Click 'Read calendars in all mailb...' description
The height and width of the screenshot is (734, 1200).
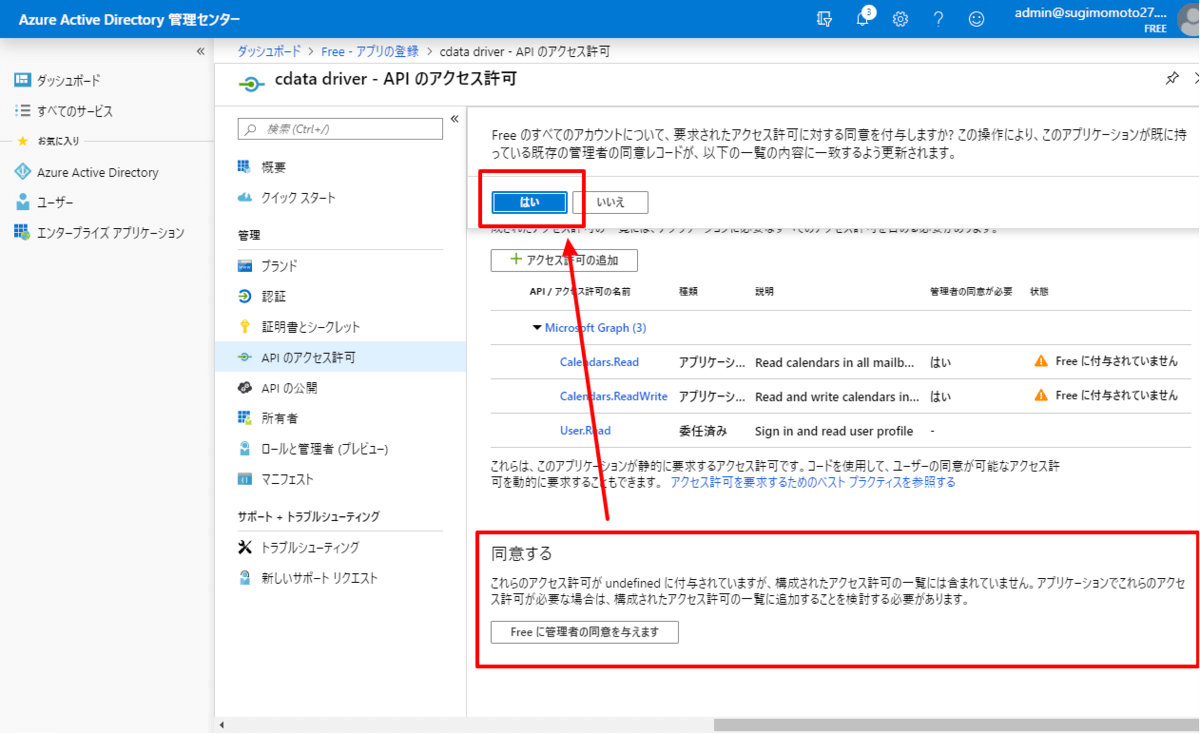point(835,362)
